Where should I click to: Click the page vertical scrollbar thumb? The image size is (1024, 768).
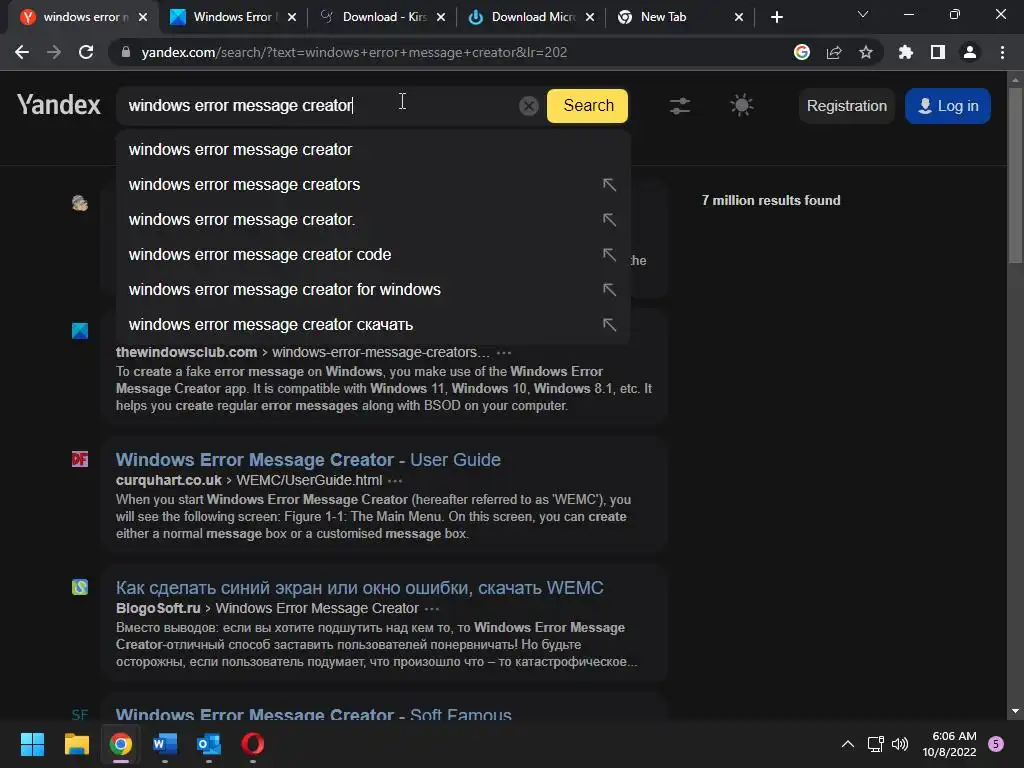coord(1015,175)
